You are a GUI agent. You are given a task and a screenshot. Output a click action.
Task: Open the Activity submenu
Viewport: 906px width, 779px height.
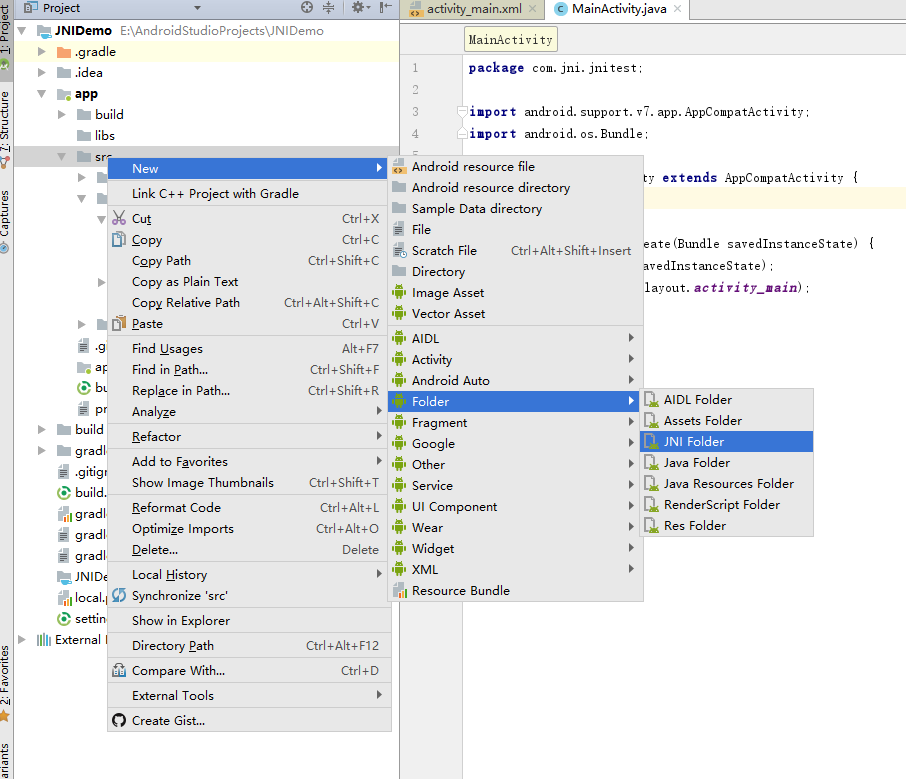[514, 359]
